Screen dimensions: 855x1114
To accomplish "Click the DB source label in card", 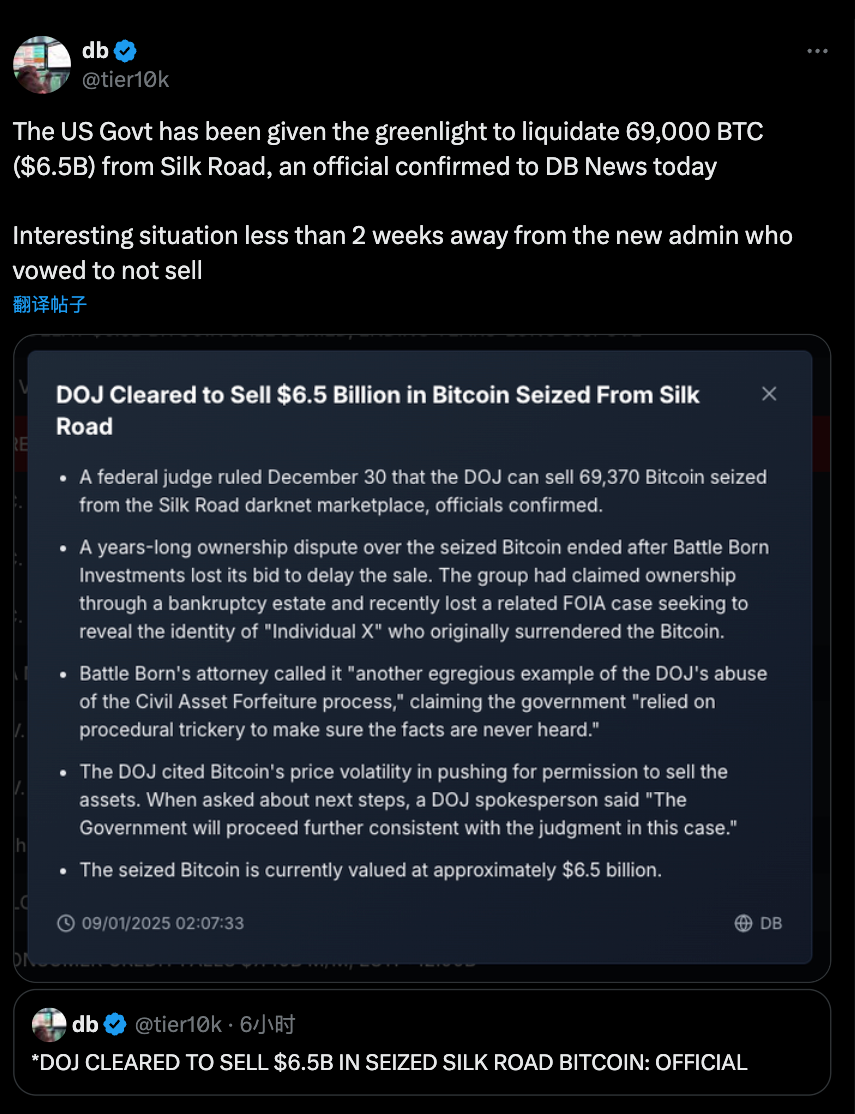I will point(771,923).
